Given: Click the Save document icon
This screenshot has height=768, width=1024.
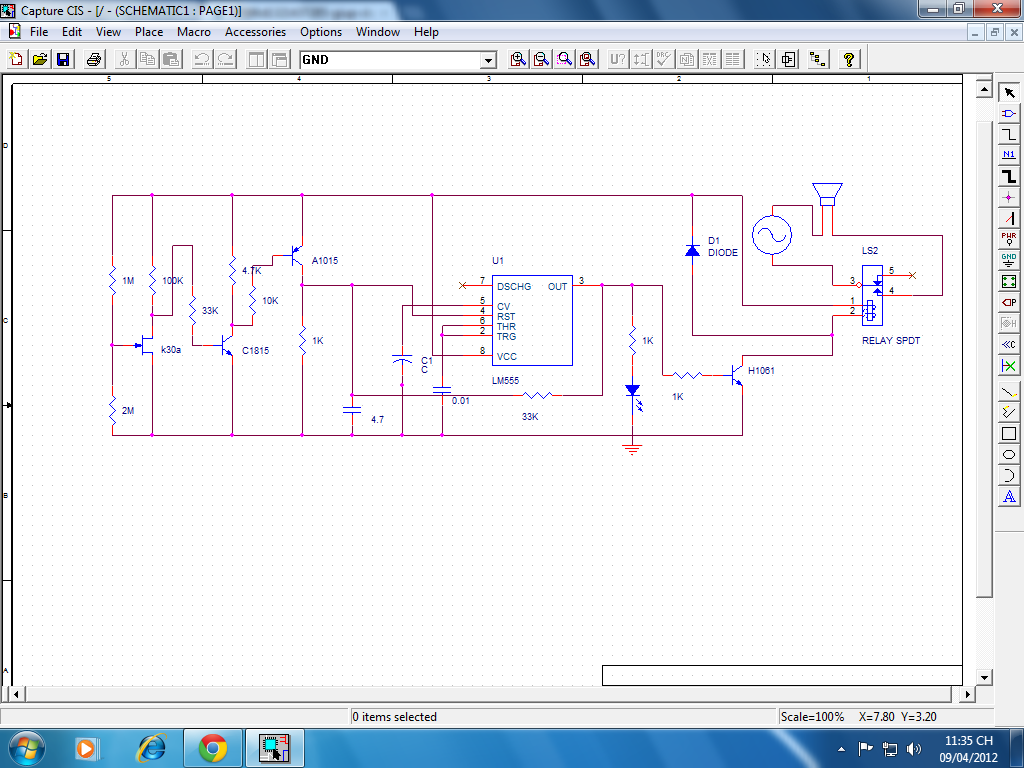Looking at the screenshot, I should 63,59.
